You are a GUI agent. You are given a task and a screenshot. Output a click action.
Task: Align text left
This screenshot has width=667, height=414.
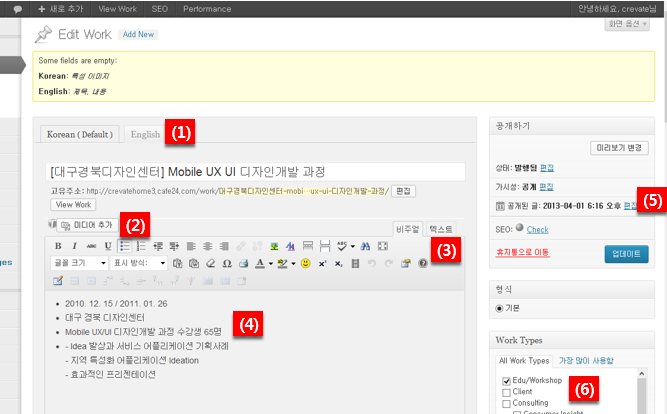(191, 246)
